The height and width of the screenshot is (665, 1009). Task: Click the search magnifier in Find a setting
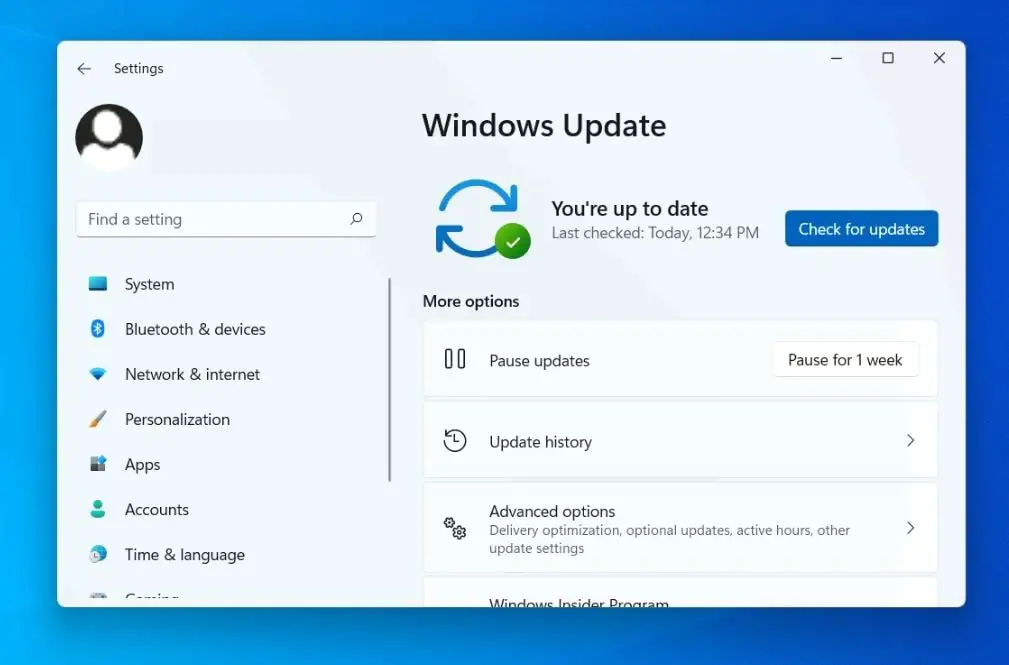click(356, 219)
